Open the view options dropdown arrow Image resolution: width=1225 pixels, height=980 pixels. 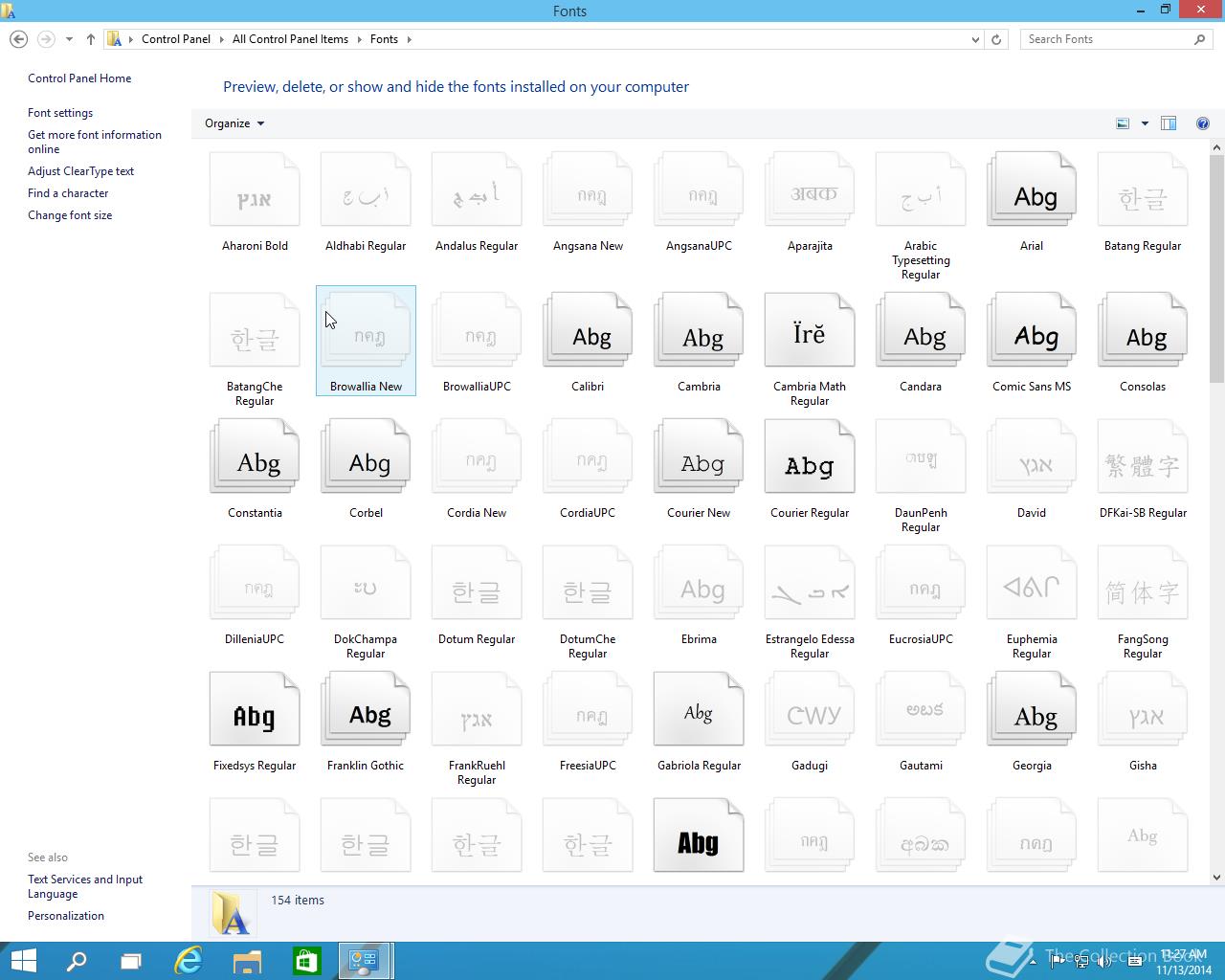[x=1145, y=123]
